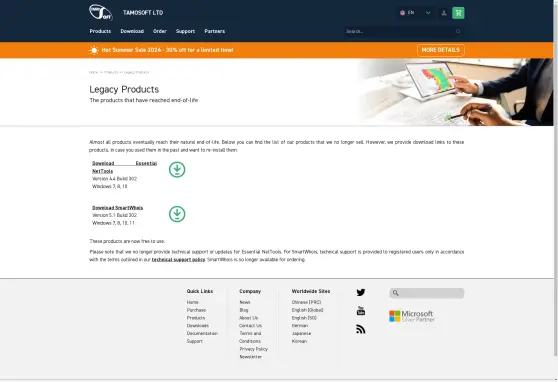Click the footer search magnifier icon
This screenshot has width=558, height=382.
(x=395, y=293)
